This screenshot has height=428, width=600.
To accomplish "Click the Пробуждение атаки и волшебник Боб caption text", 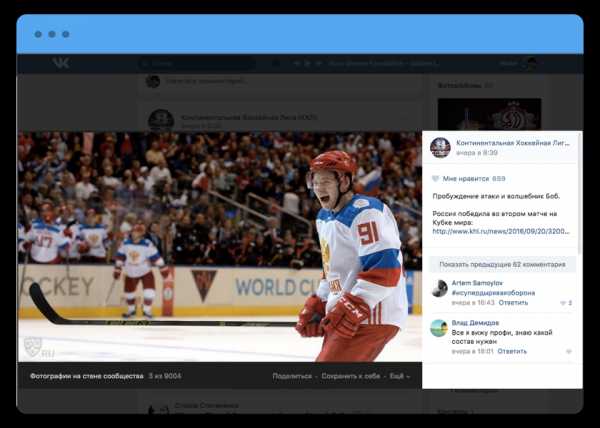I will pos(496,196).
